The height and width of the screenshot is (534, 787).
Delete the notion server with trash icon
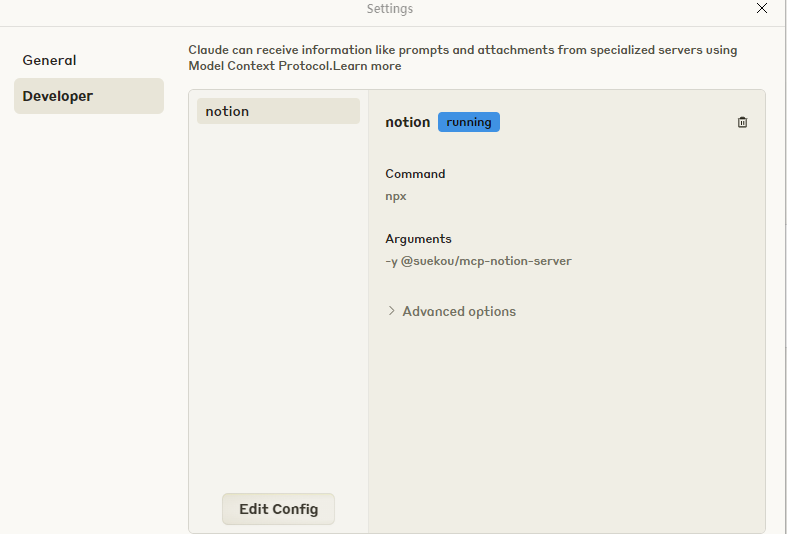(742, 122)
